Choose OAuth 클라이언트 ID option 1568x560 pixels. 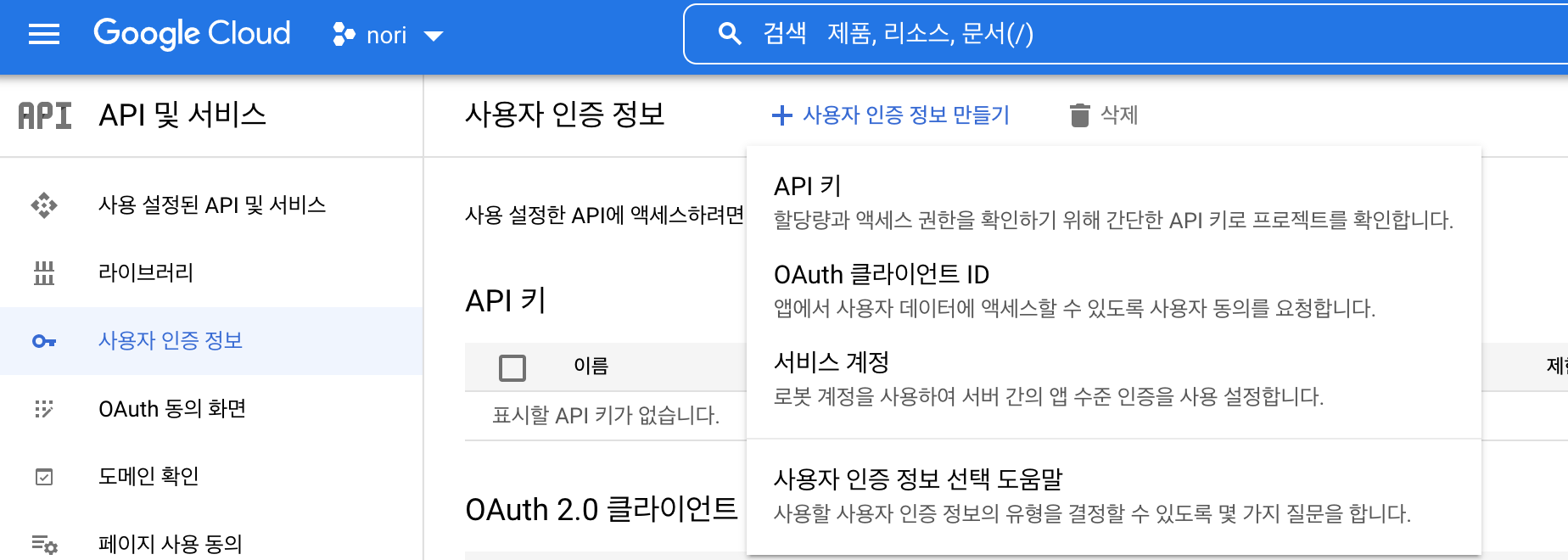click(x=1113, y=290)
